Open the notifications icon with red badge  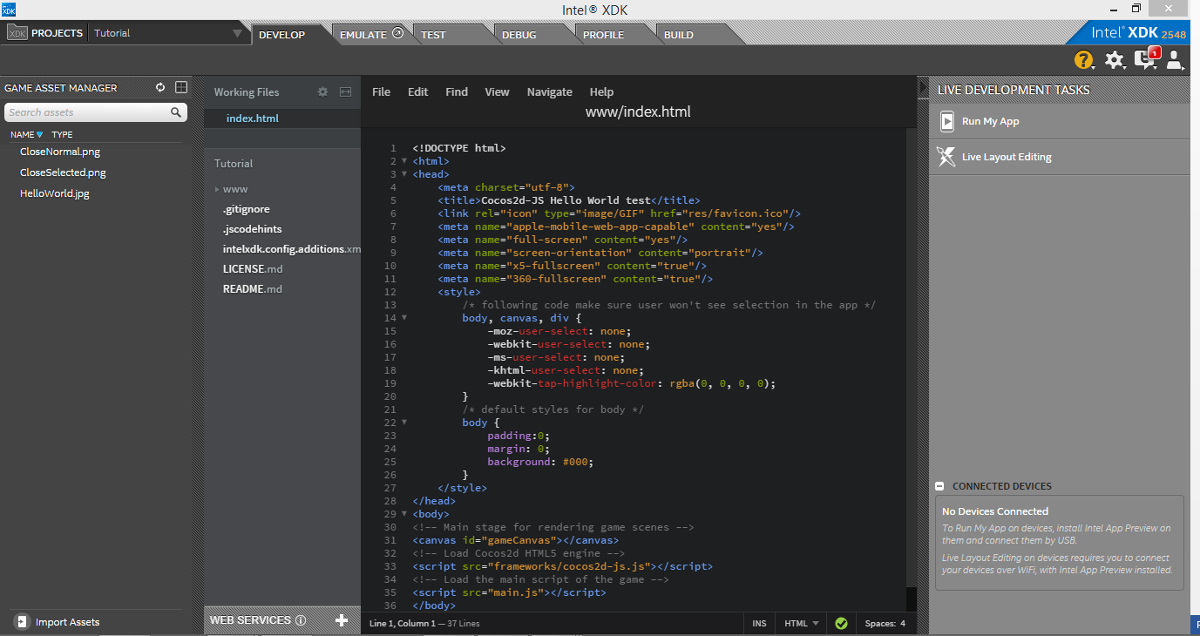click(x=1146, y=60)
